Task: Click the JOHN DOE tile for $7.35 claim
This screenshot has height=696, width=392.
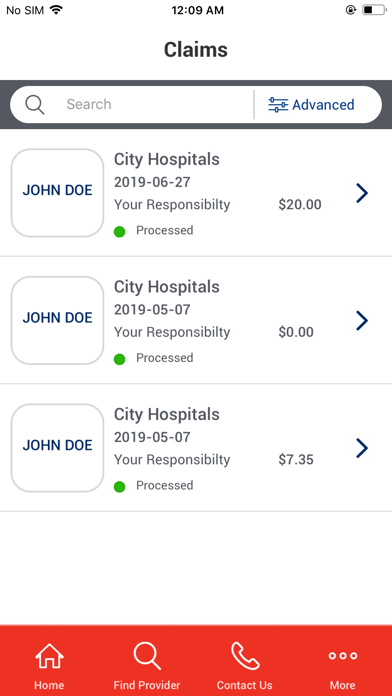Action: (x=57, y=447)
